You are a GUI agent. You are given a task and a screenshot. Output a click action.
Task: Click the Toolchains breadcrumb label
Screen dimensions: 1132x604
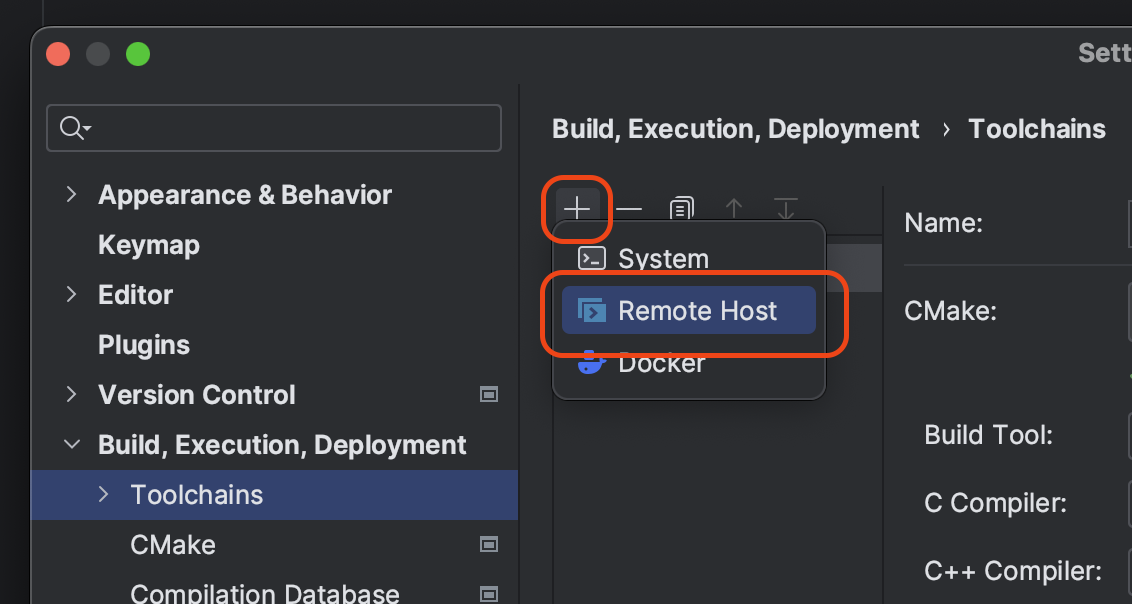[x=1037, y=129]
